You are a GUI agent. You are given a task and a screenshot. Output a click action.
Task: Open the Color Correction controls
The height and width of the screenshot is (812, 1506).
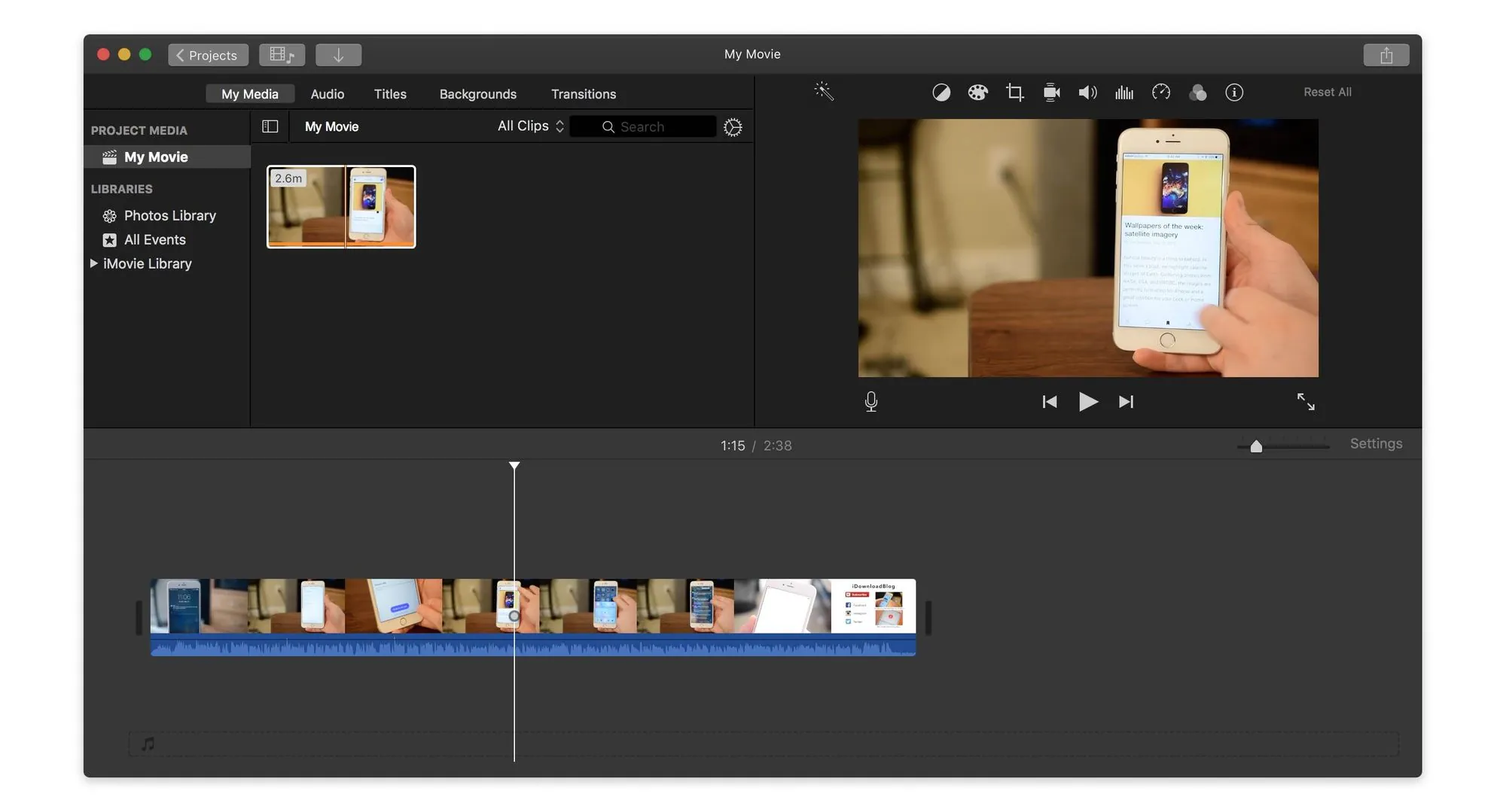click(x=977, y=92)
